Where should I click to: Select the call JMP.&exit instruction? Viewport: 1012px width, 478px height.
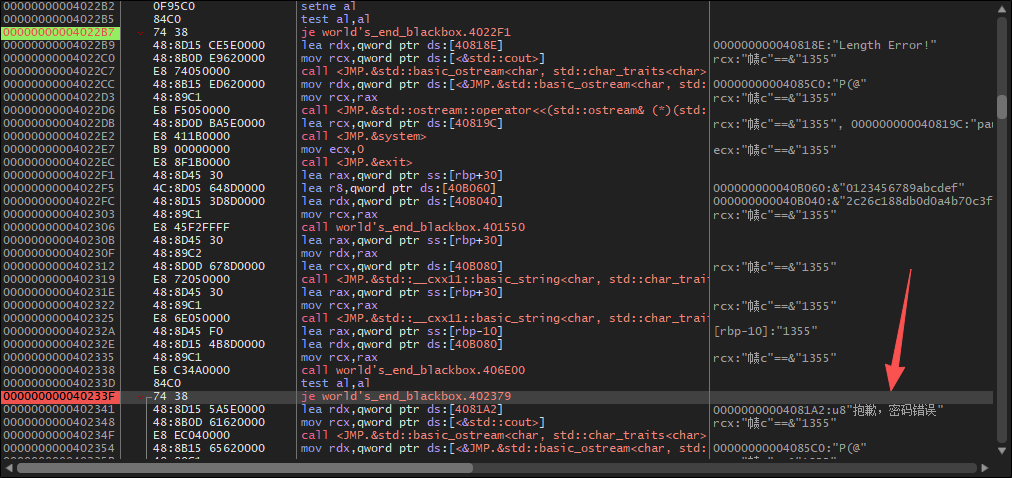356,162
